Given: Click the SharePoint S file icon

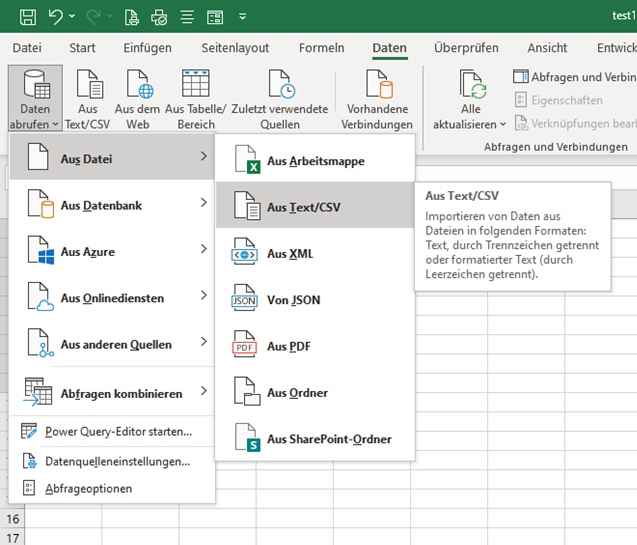Looking at the screenshot, I should pos(247,437).
